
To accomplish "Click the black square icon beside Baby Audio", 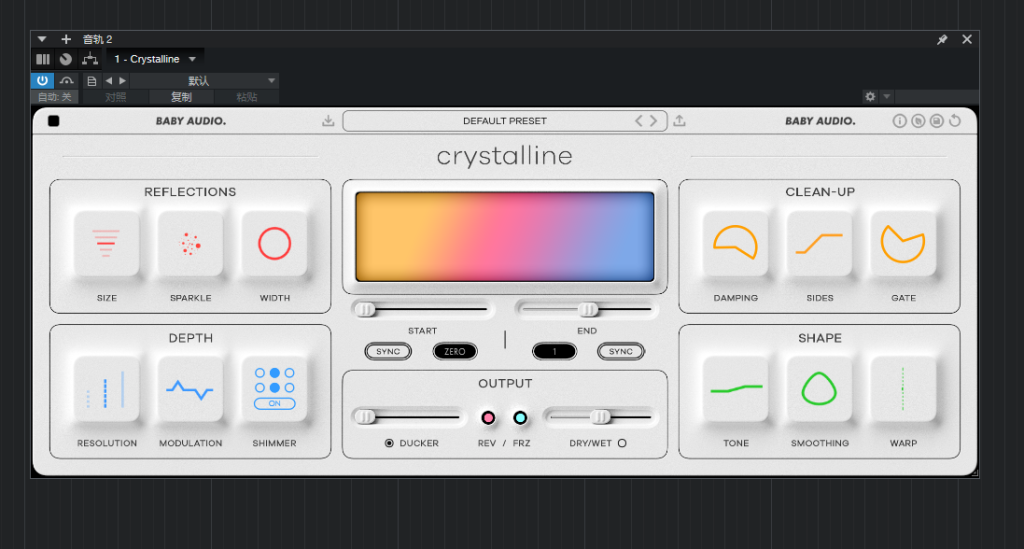I will (54, 121).
